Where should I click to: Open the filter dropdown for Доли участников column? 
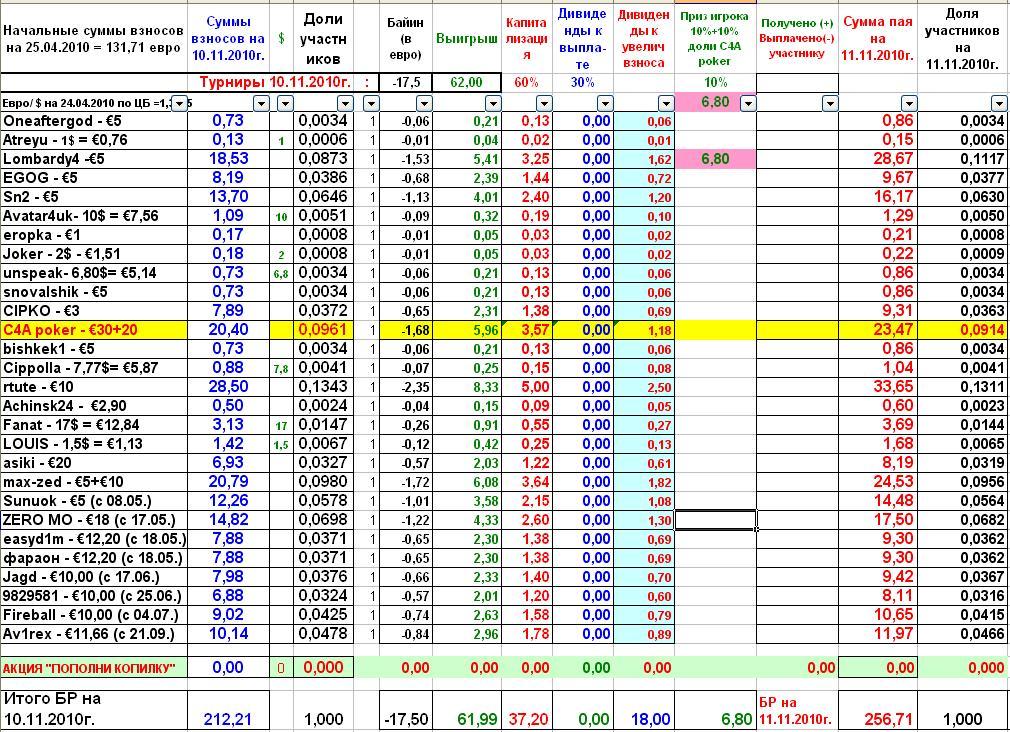345,103
